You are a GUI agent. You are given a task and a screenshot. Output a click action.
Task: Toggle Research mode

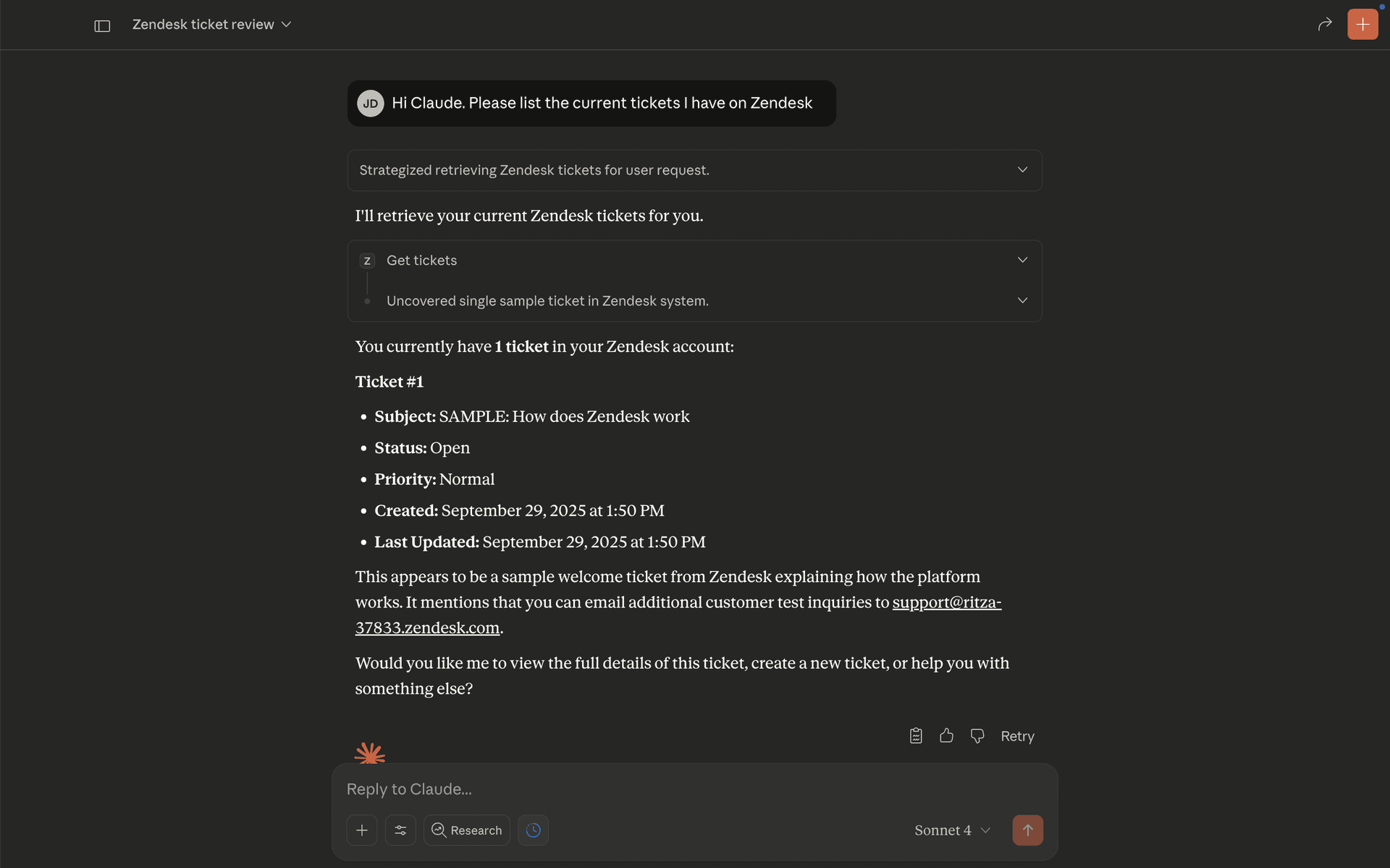(467, 830)
